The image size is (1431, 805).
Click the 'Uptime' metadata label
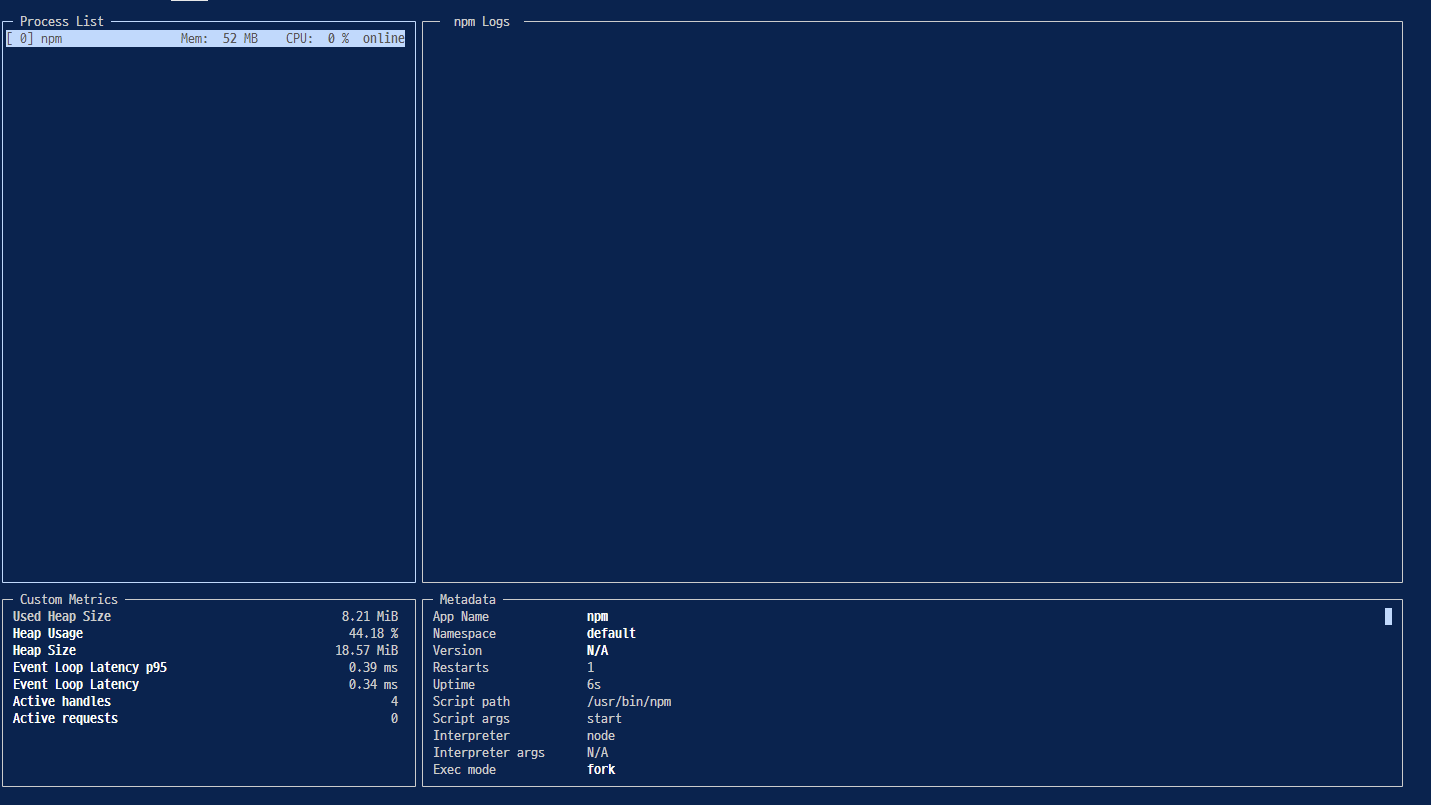click(x=454, y=684)
